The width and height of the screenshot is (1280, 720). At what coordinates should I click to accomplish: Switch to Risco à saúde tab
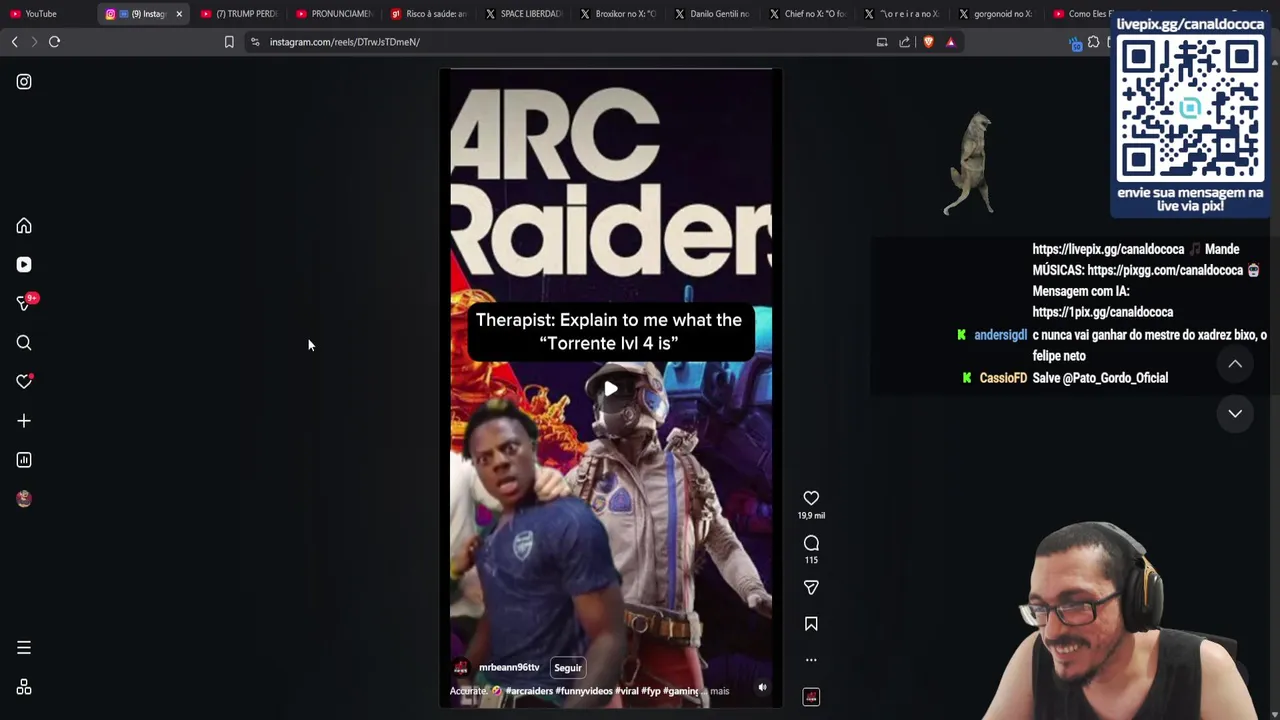pos(428,14)
